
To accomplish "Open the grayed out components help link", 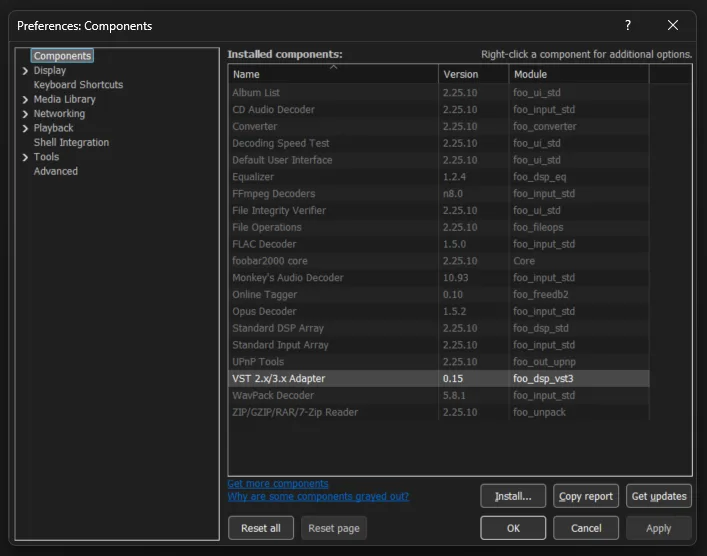I will [x=318, y=496].
